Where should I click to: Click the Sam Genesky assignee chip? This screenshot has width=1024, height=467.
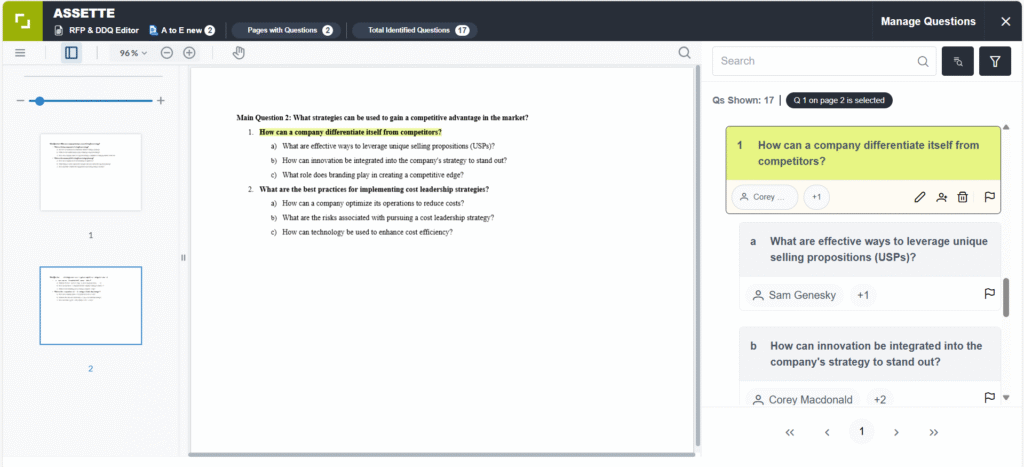[794, 295]
